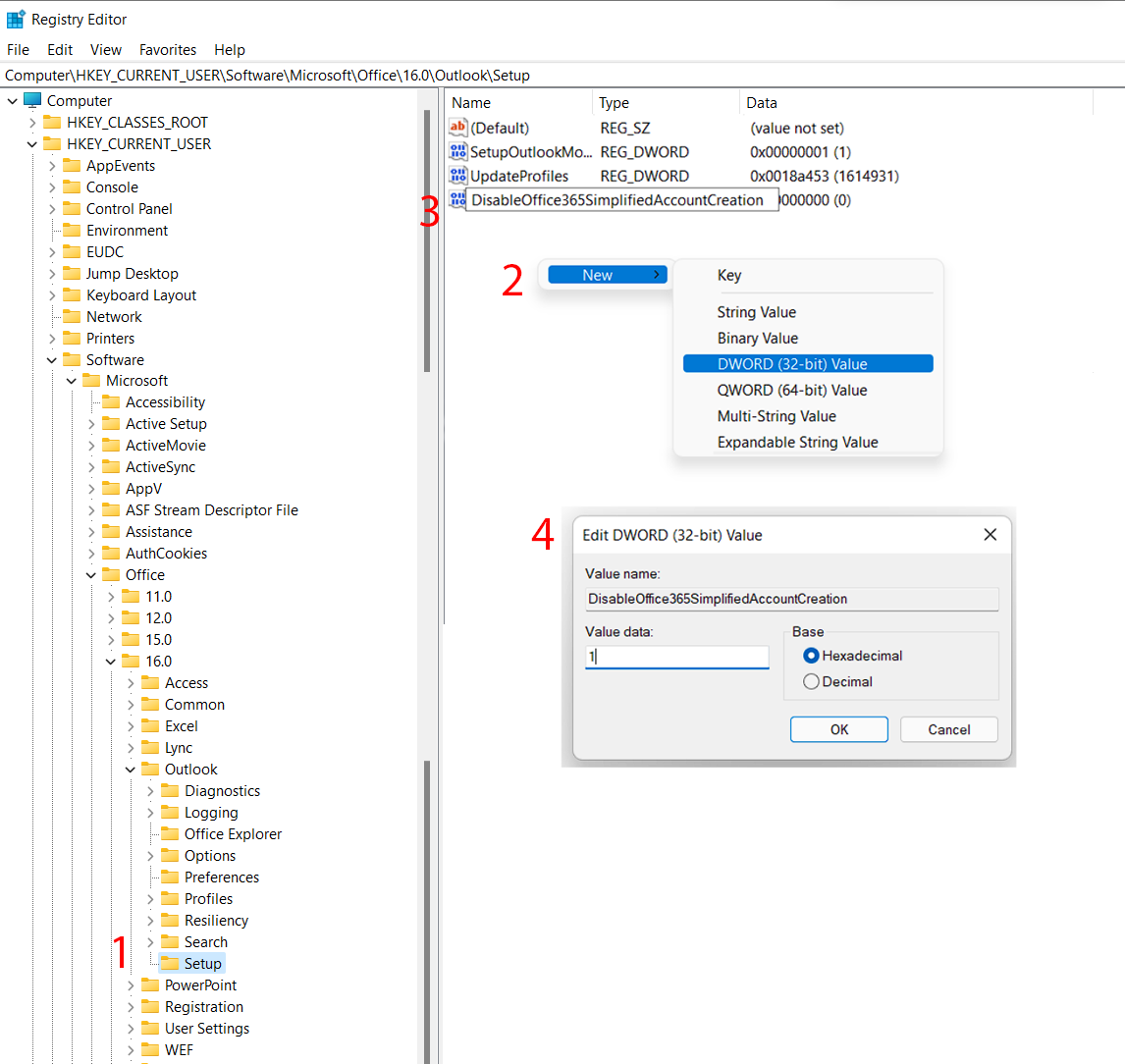Click OK in Edit DWORD dialog

tap(838, 729)
